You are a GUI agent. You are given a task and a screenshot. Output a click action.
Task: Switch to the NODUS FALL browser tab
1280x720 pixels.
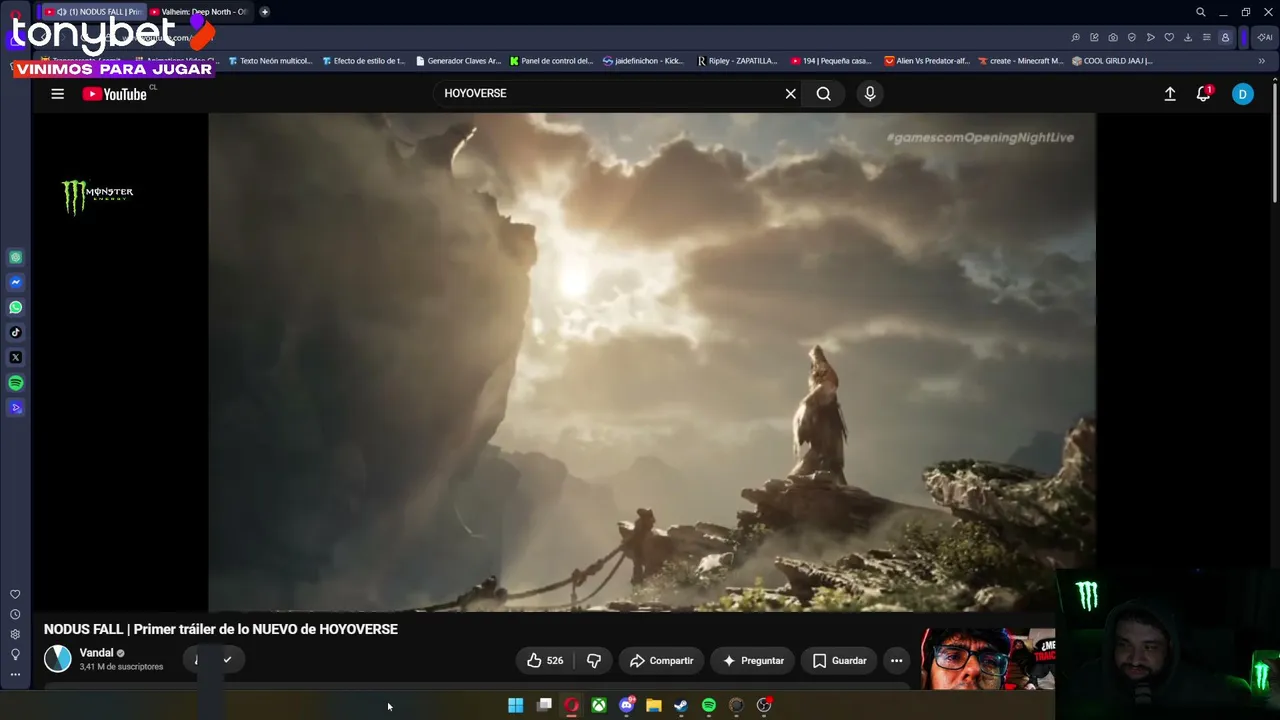93,12
